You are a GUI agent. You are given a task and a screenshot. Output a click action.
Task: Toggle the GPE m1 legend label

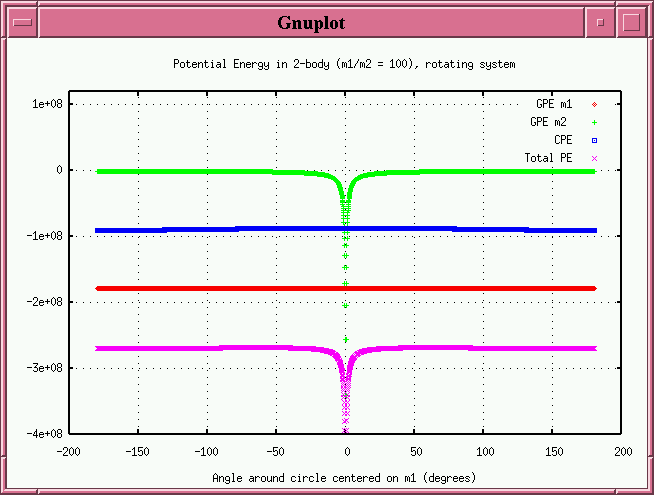coord(554,104)
